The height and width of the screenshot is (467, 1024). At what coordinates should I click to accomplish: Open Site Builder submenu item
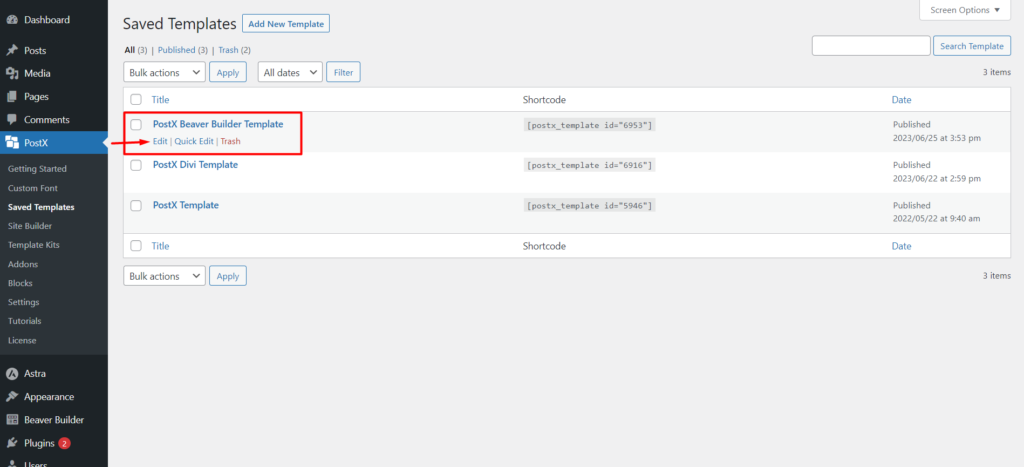pos(30,226)
